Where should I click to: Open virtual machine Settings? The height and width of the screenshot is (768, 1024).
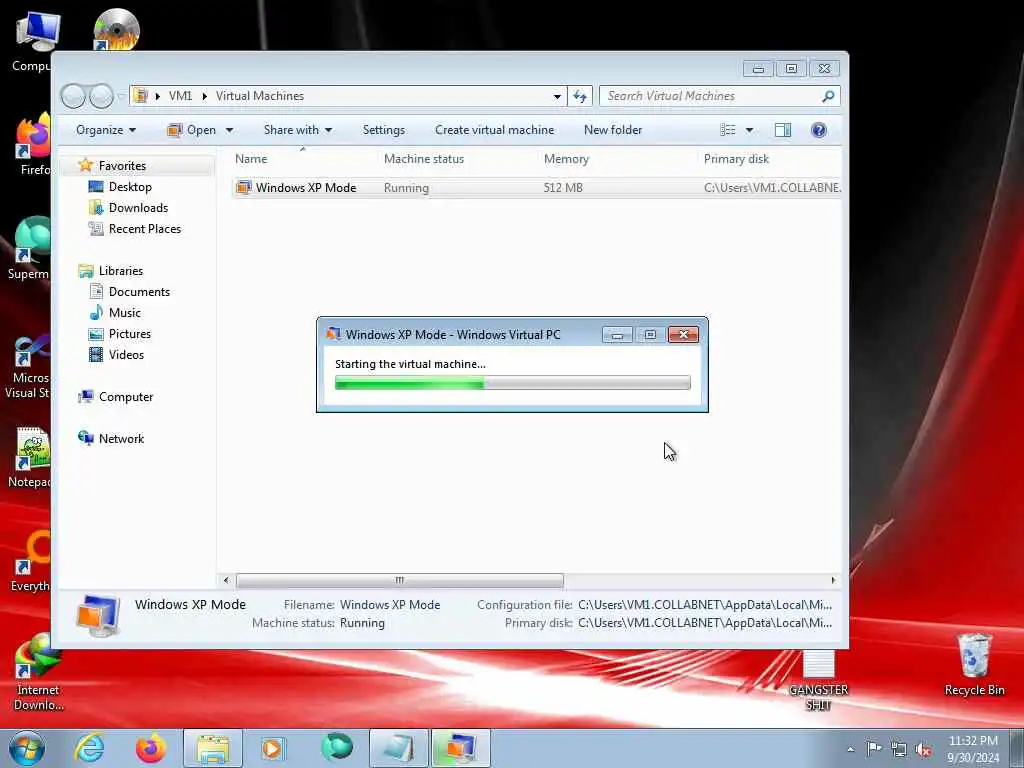tap(383, 130)
